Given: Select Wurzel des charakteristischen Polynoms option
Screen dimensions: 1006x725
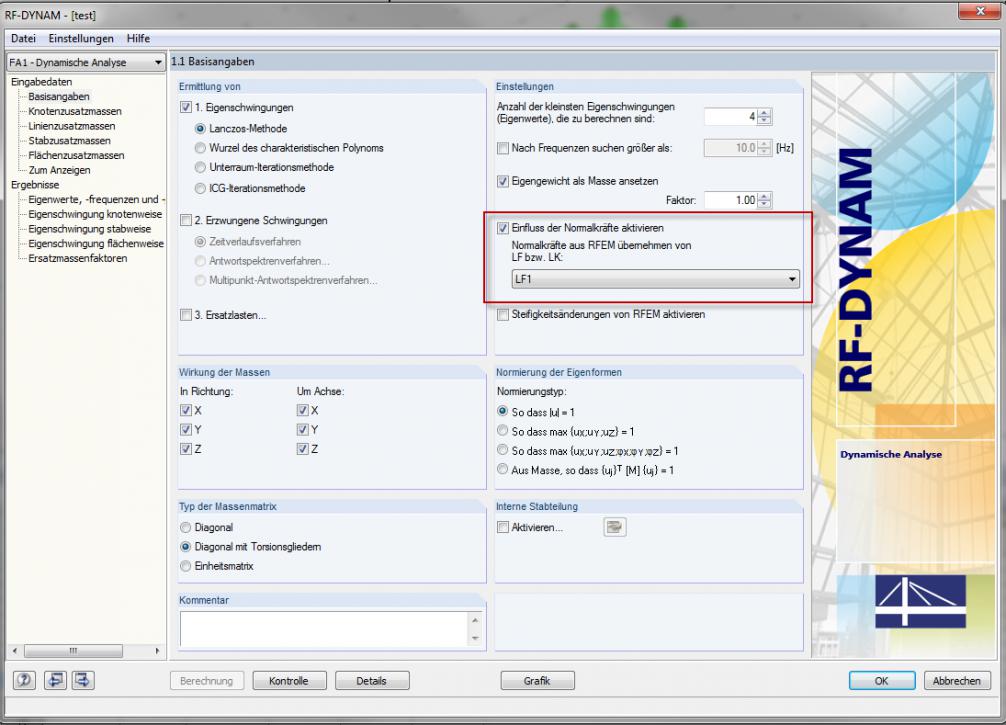Looking at the screenshot, I should [200, 148].
